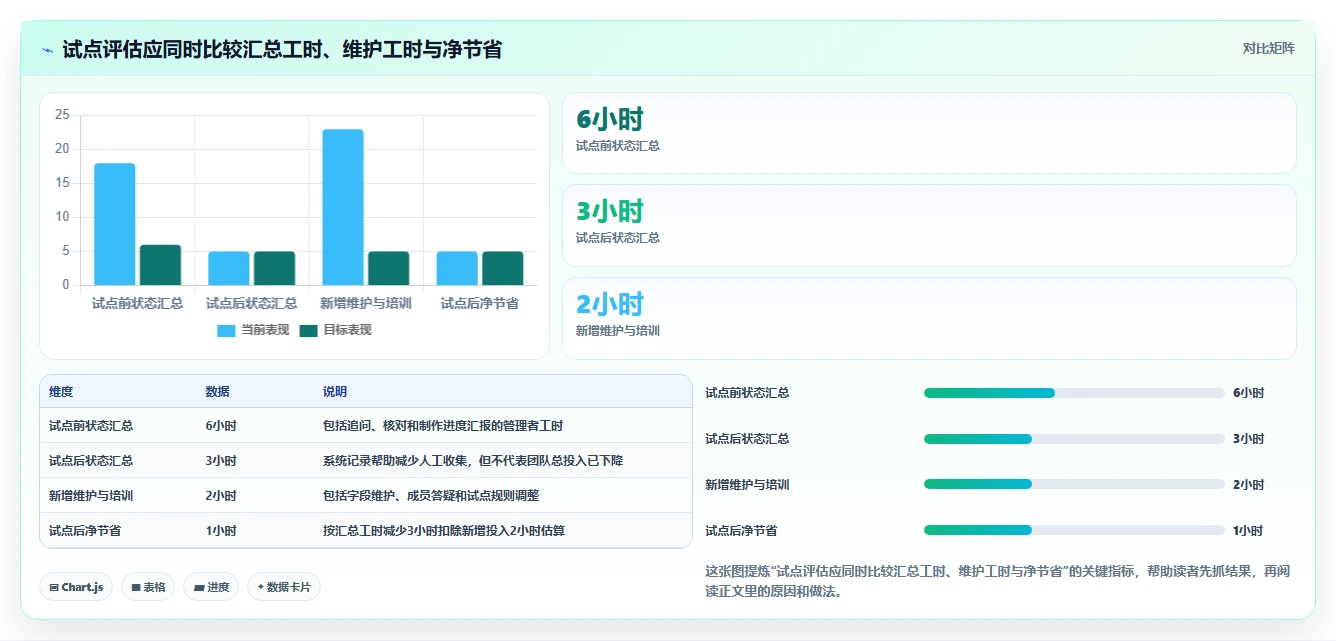Select the dark green 试点前状态汇总 target bar

[x=160, y=265]
